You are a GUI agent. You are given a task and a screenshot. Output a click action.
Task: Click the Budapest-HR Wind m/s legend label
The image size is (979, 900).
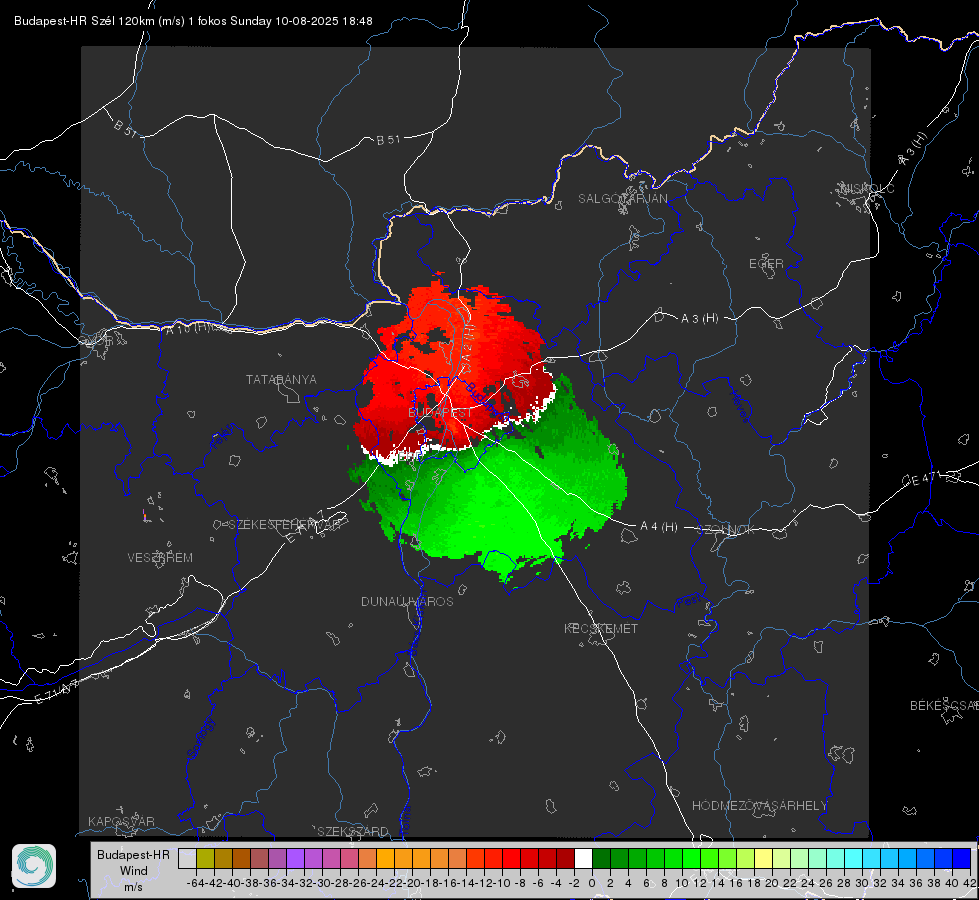(x=133, y=871)
